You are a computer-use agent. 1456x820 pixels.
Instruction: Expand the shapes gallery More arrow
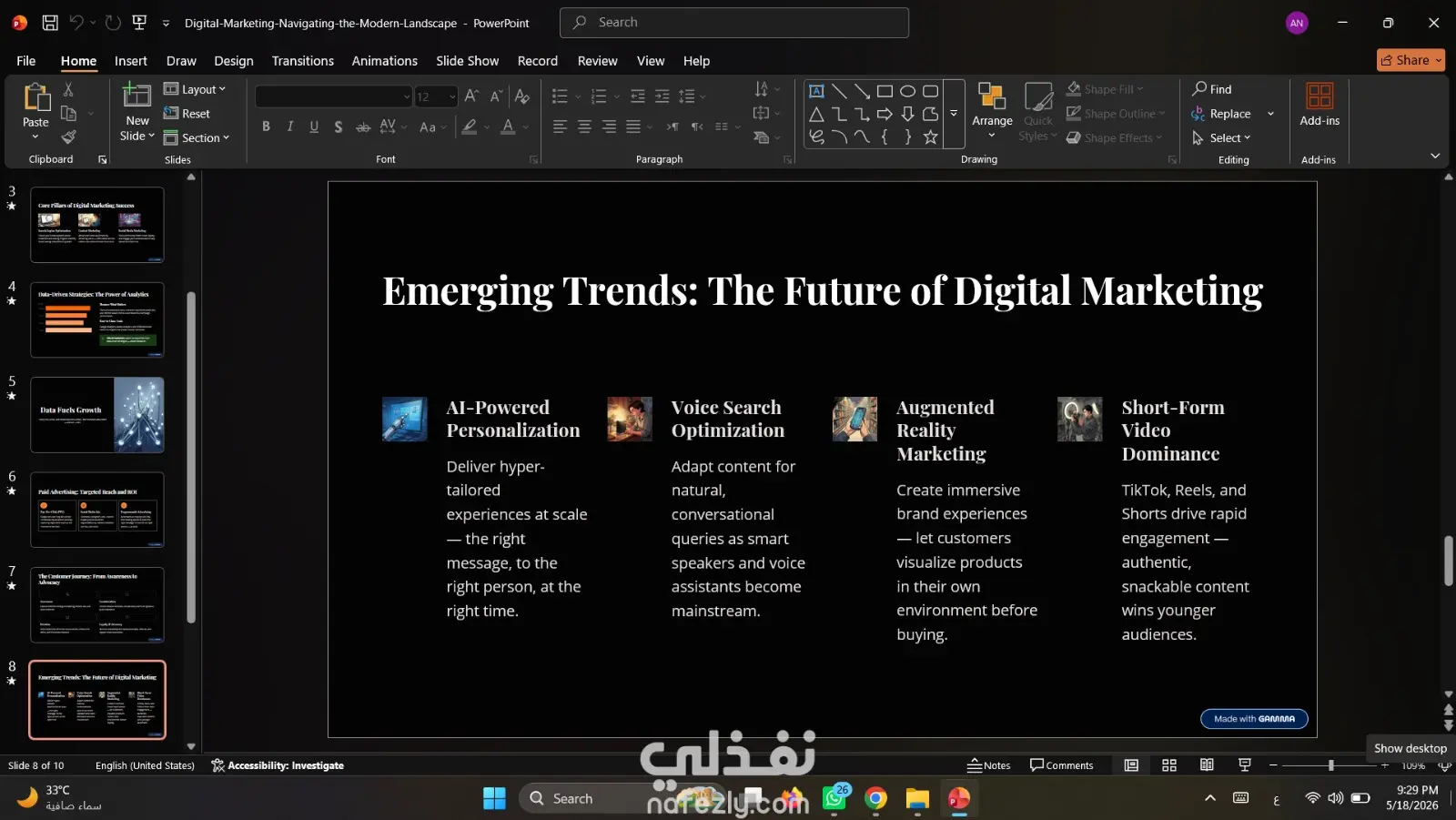click(x=954, y=114)
